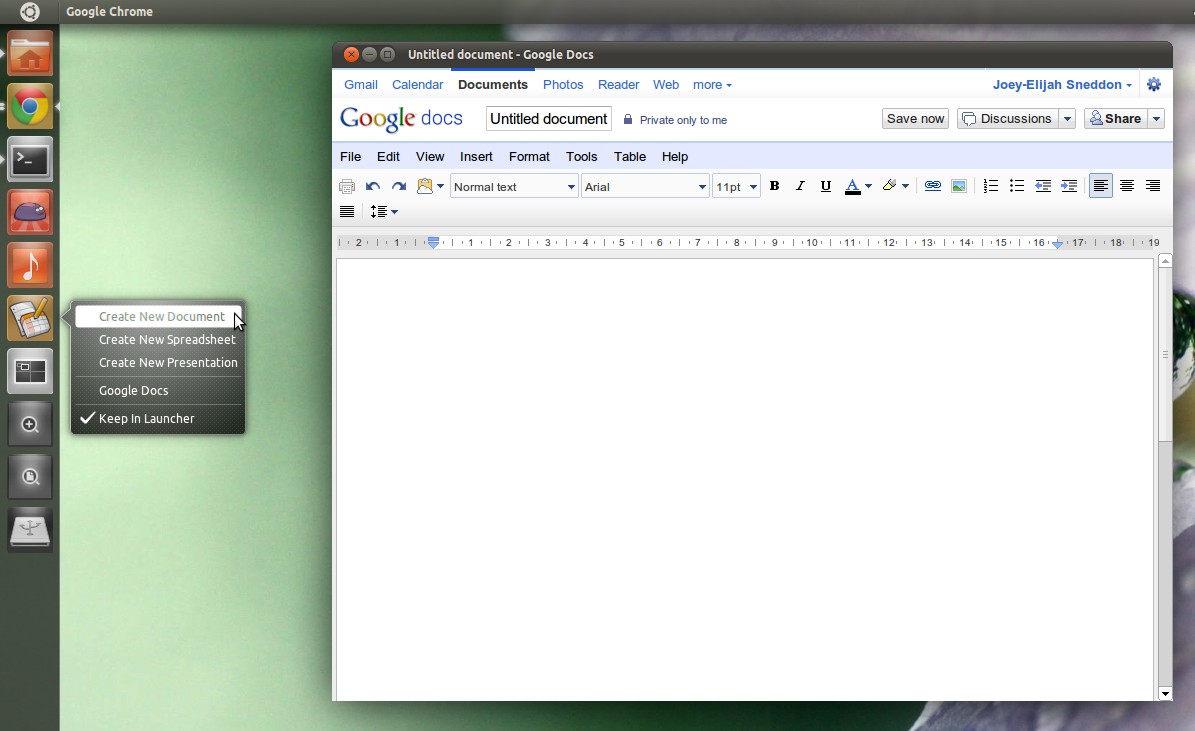Select right align
Screen dimensions: 1195x731
point(1153,186)
